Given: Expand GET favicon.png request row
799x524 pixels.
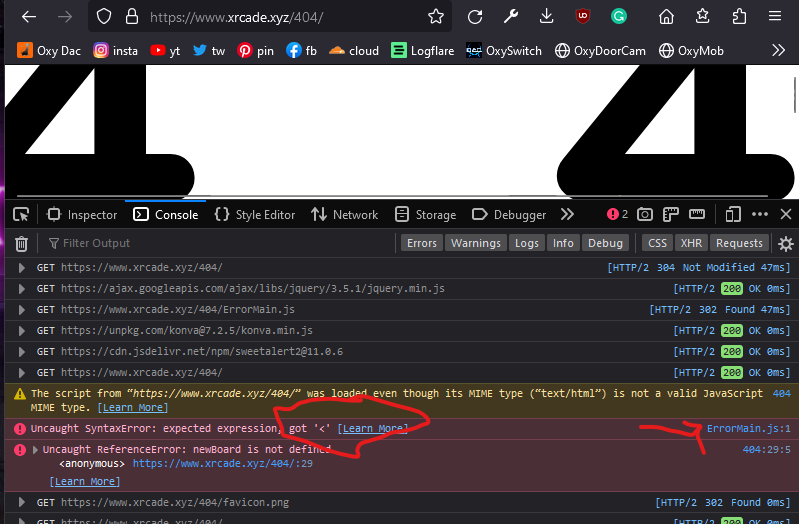Looking at the screenshot, I should pos(21,502).
